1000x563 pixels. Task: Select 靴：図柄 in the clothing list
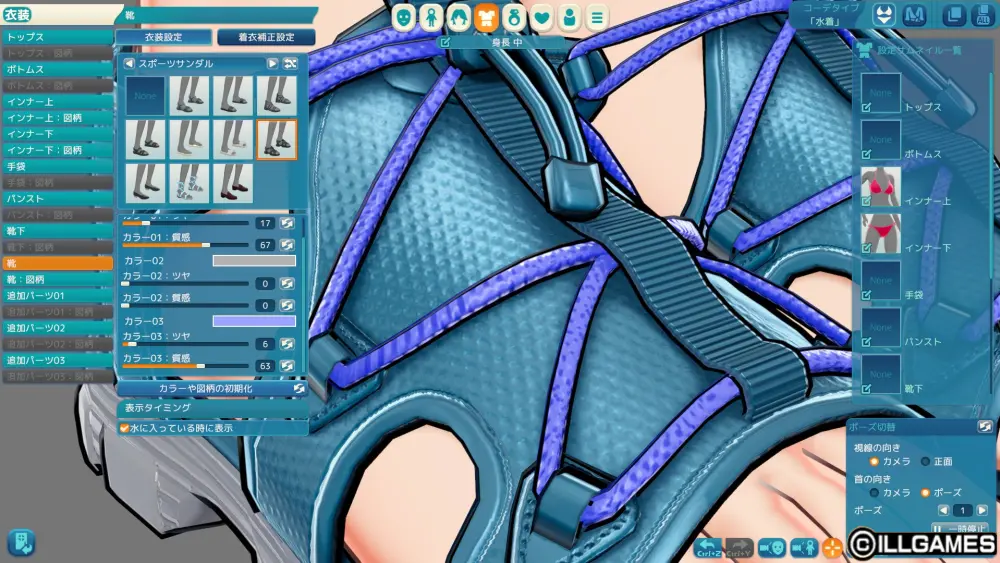tap(57, 279)
